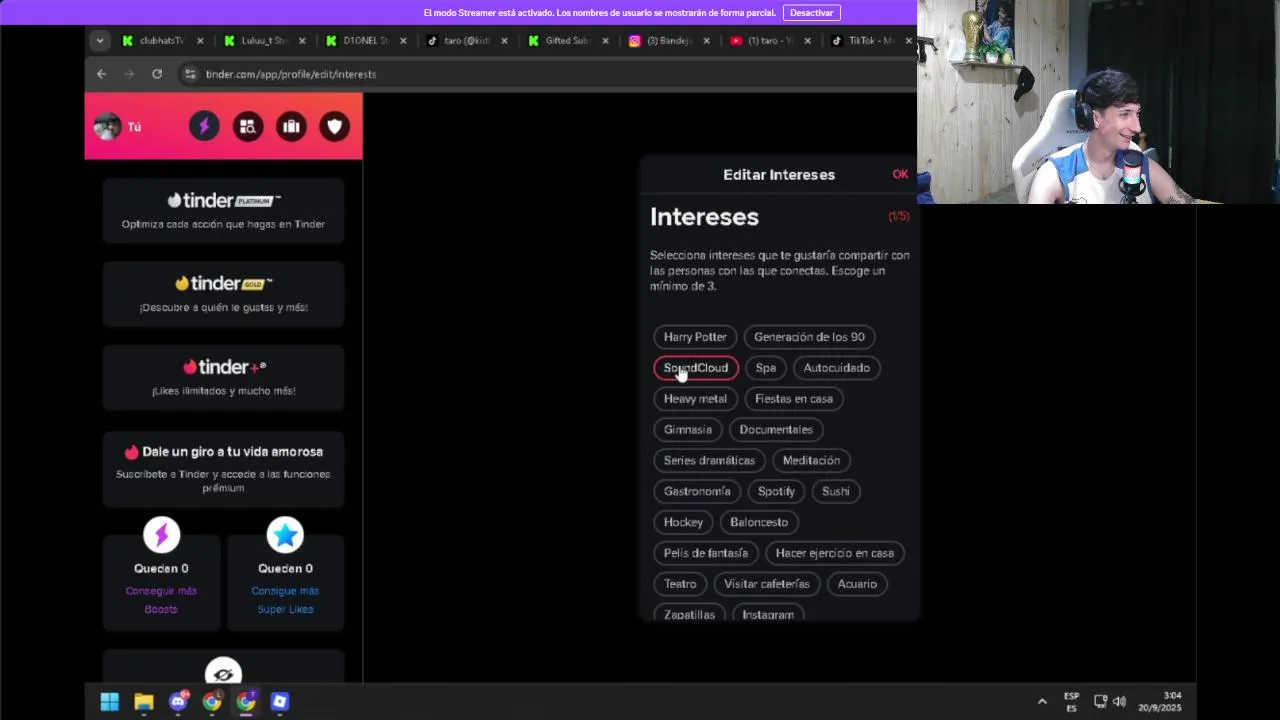1280x720 pixels.
Task: Open site info icon beside URL
Action: pos(190,74)
